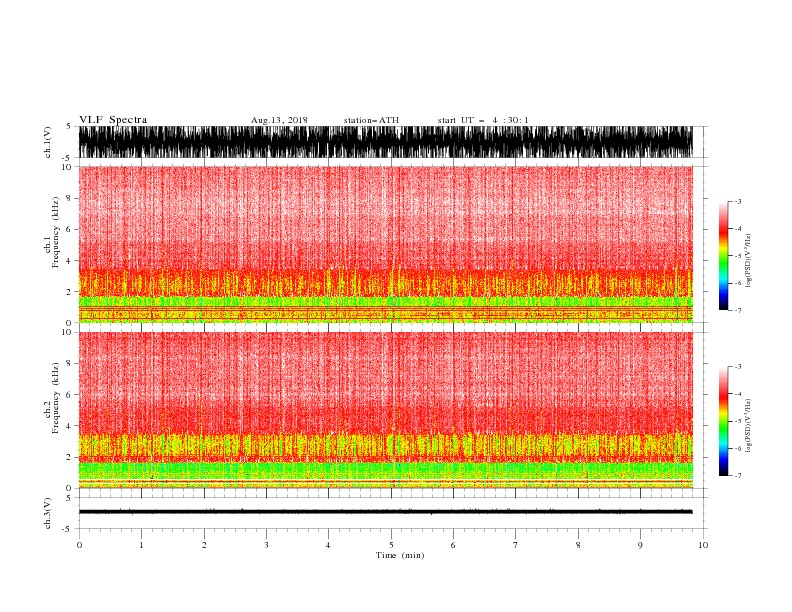The width and height of the screenshot is (792, 612).
Task: Click the lower log(PSD)(V²/Hz) colorbar label
Action: point(749,425)
